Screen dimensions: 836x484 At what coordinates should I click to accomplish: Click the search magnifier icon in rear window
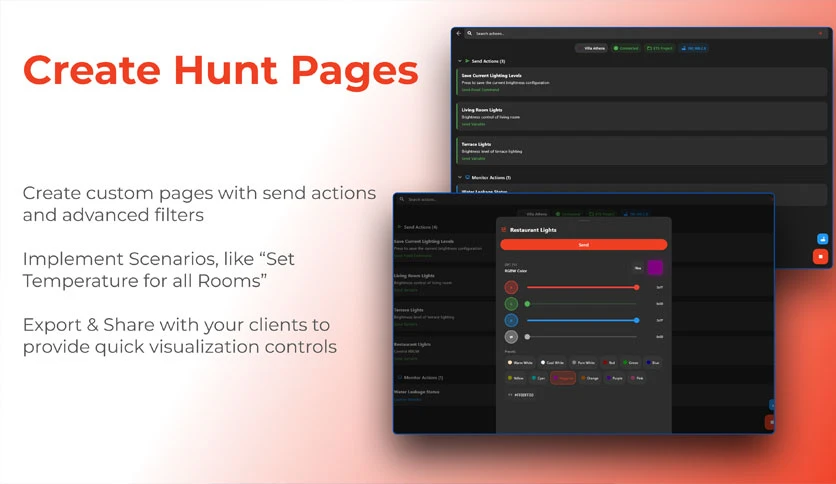tap(470, 33)
